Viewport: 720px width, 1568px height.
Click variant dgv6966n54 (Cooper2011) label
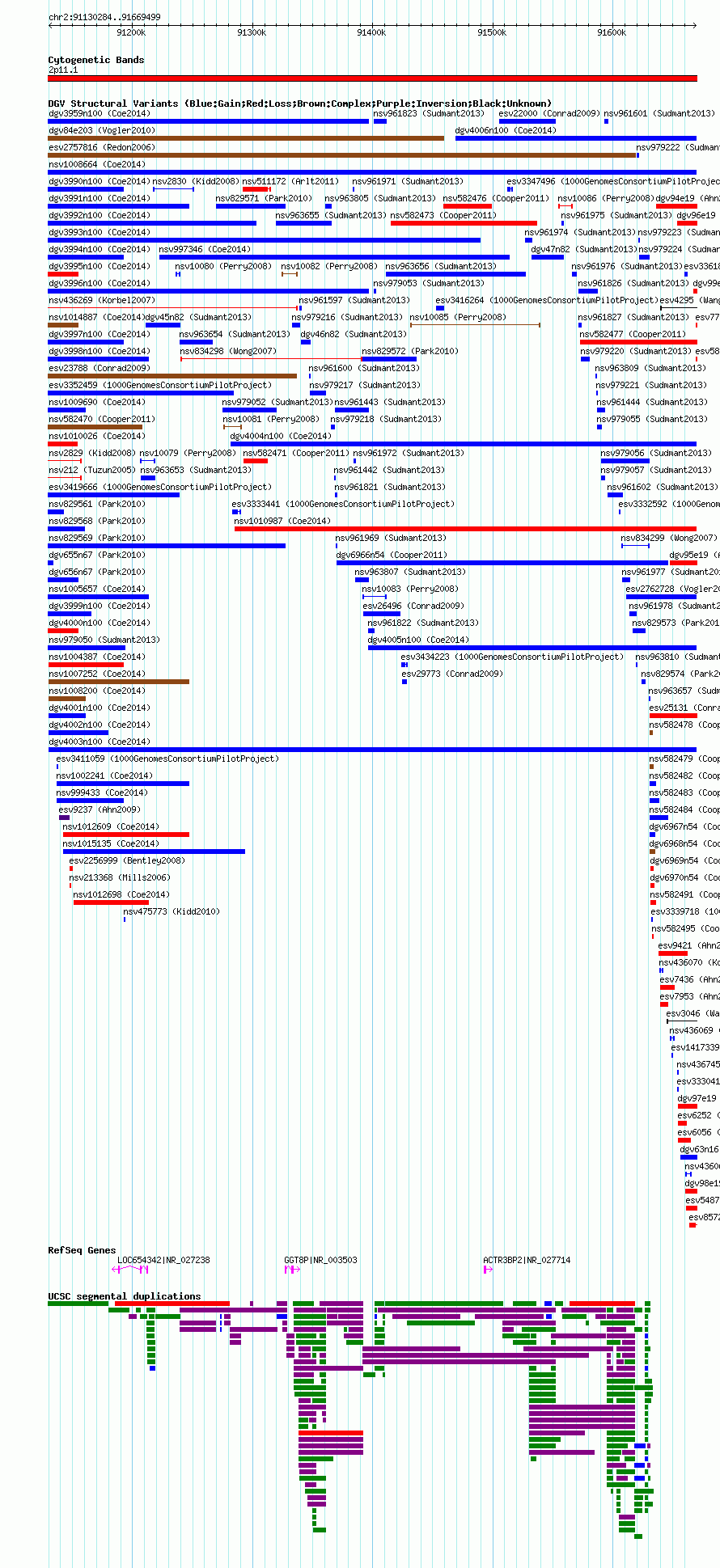(392, 555)
